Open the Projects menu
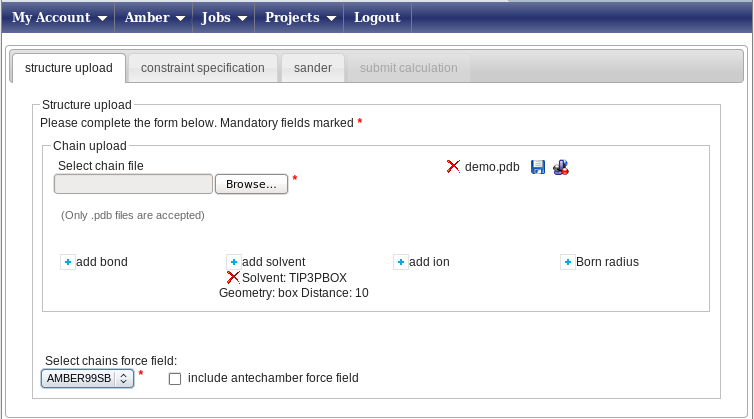The image size is (754, 419). tap(300, 17)
